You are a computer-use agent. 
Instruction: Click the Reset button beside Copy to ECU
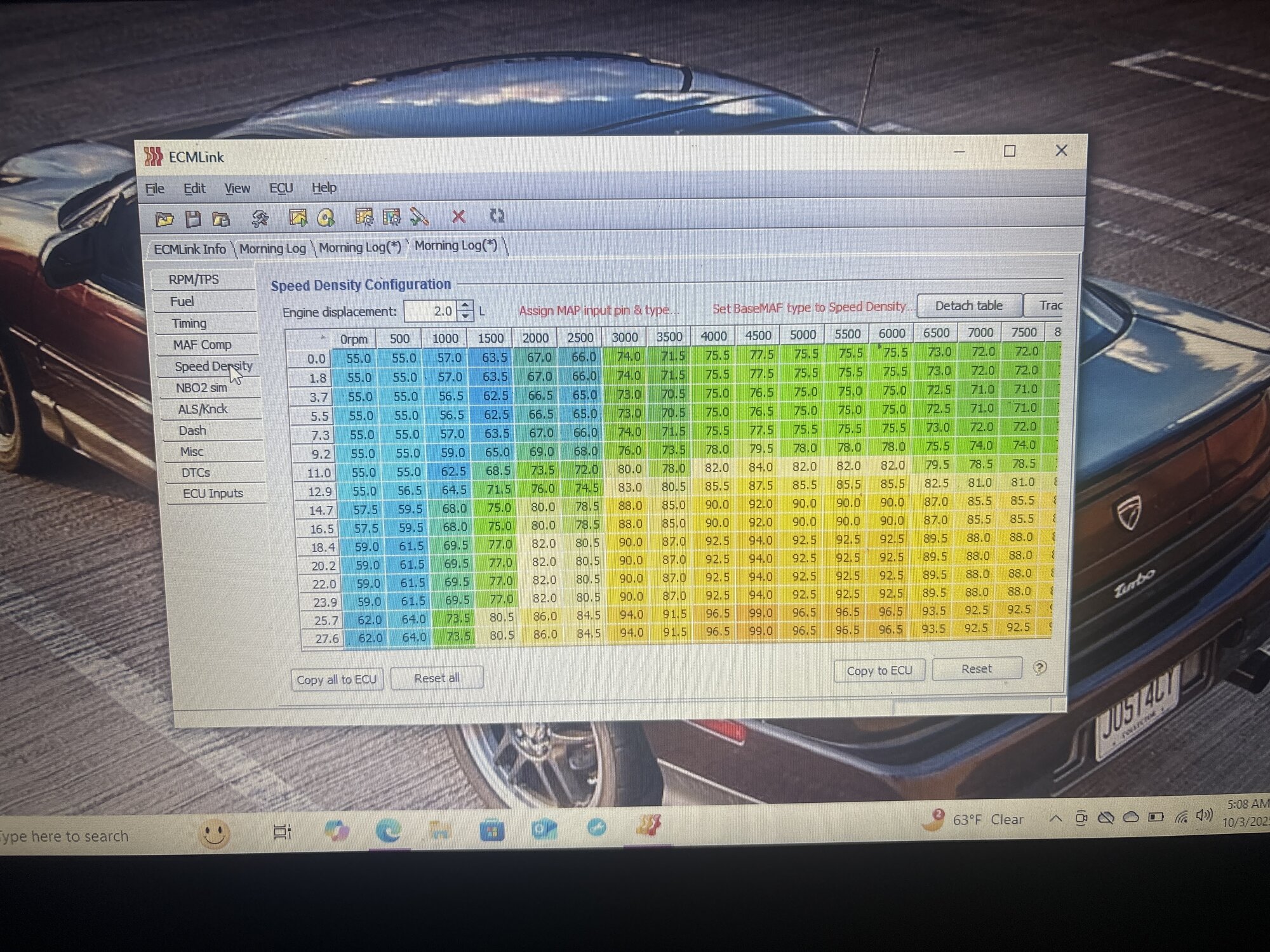click(x=977, y=668)
